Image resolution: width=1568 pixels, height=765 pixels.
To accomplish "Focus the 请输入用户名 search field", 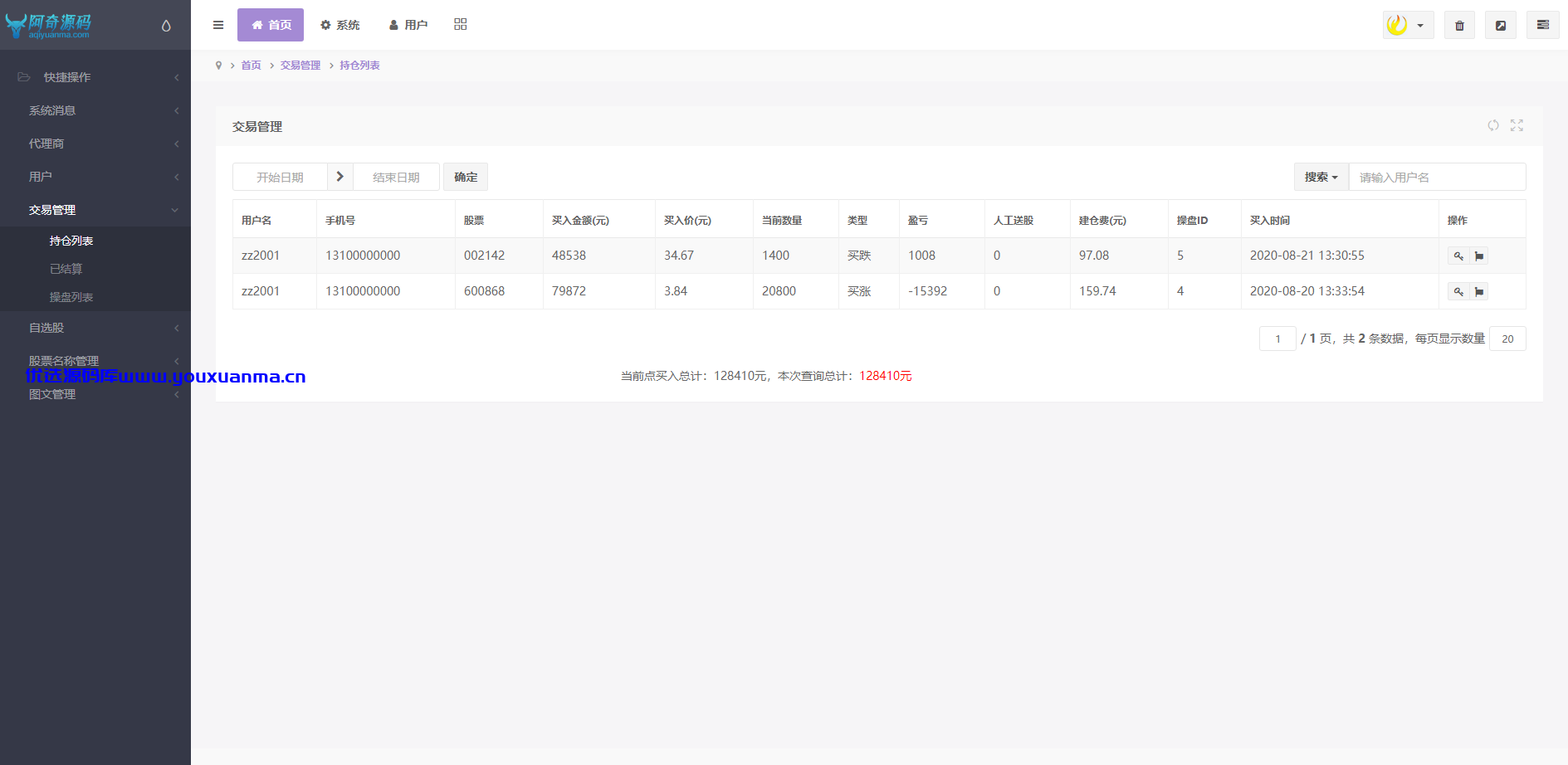I will tap(1437, 177).
